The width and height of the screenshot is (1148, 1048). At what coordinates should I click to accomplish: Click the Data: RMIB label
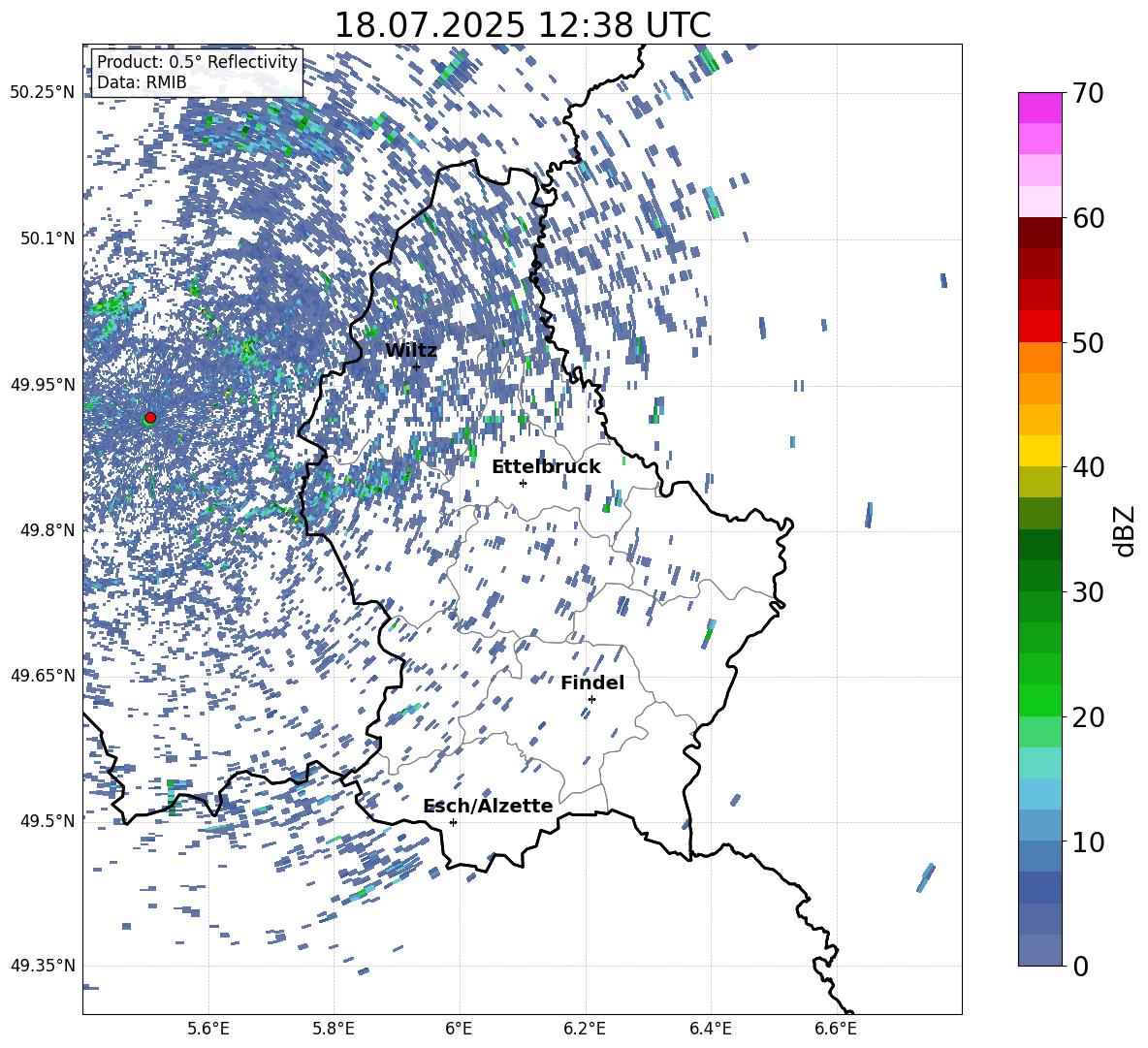click(x=142, y=82)
